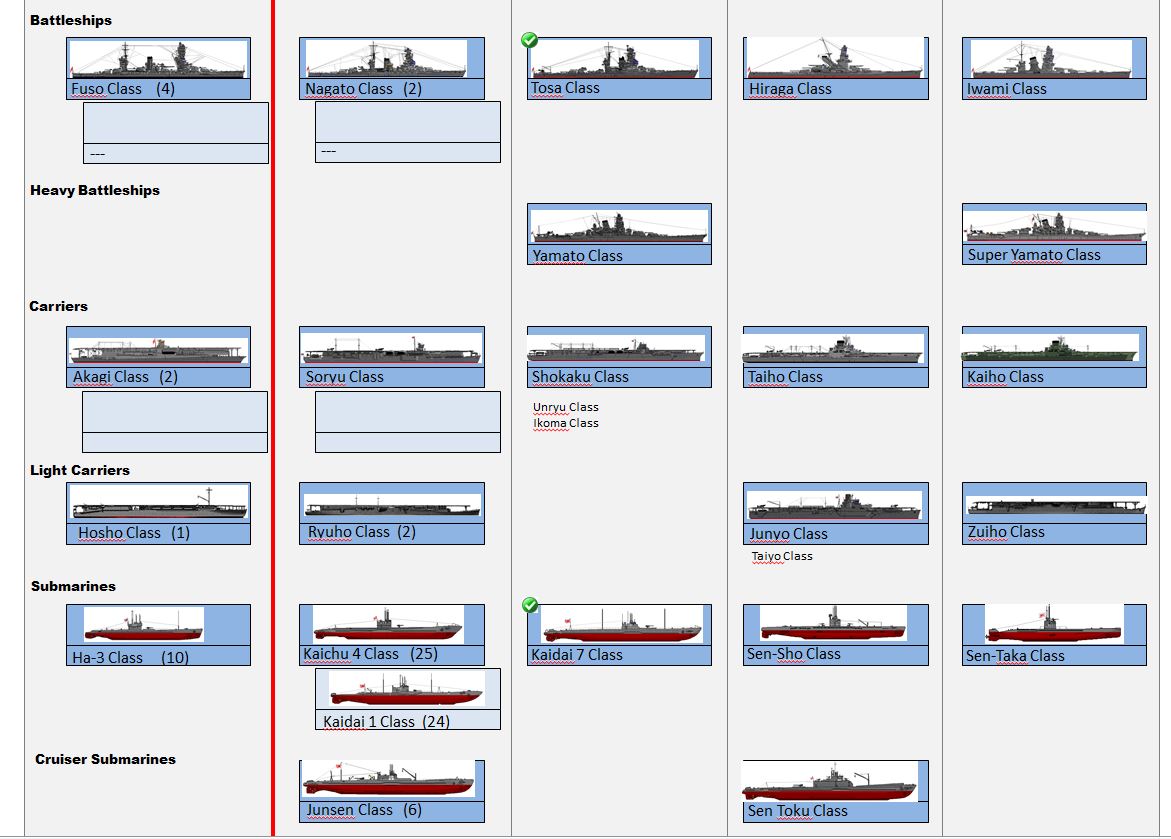Screen dimensions: 1171x839
Task: Select the Kaidai 1 Class submarine image
Action: [407, 689]
